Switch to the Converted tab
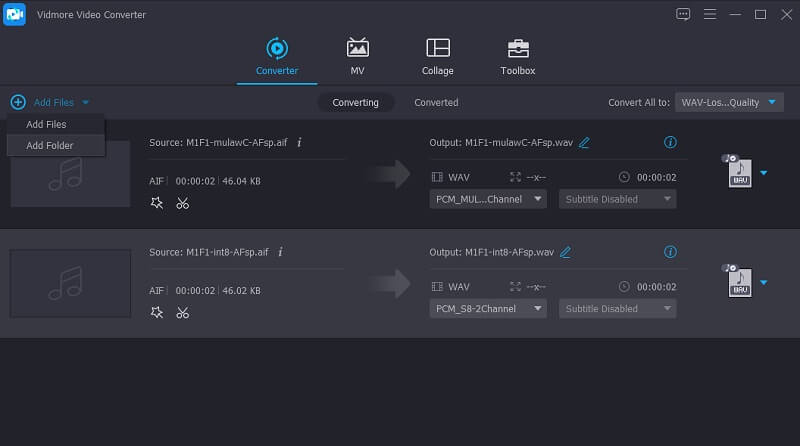The height and width of the screenshot is (446, 800). [436, 102]
